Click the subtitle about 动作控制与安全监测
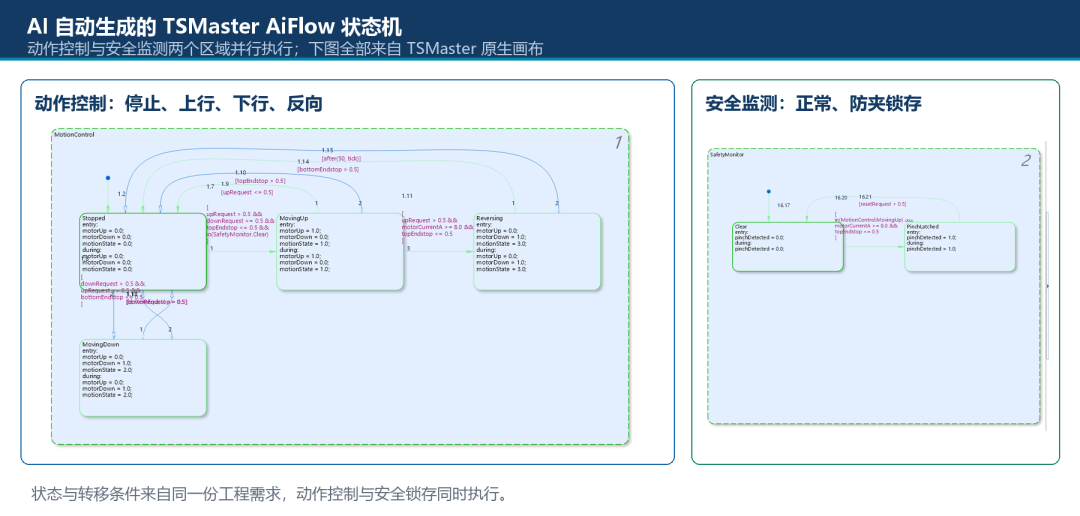1080x516 pixels. (x=285, y=49)
